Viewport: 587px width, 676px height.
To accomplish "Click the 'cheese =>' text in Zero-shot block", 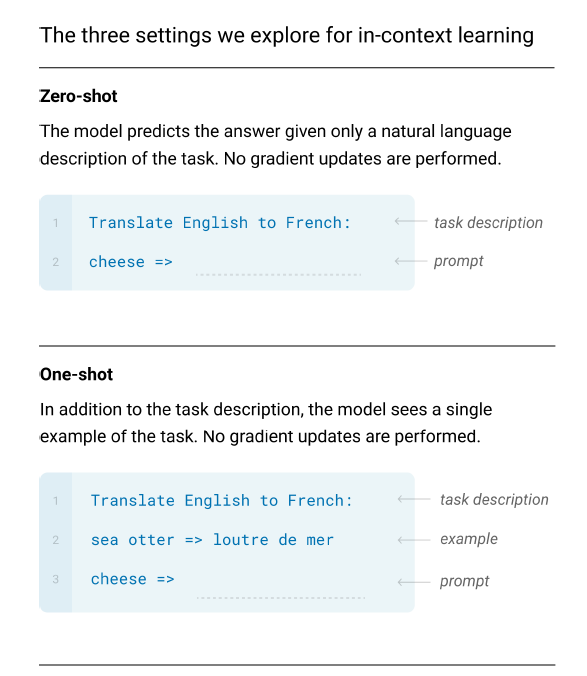I will [131, 262].
